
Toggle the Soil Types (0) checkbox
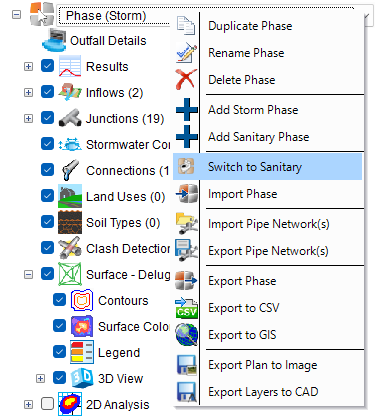coord(47,222)
